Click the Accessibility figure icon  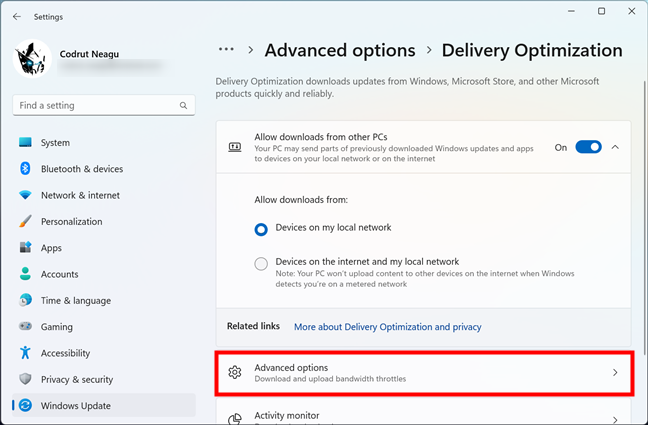pyautogui.click(x=25, y=353)
